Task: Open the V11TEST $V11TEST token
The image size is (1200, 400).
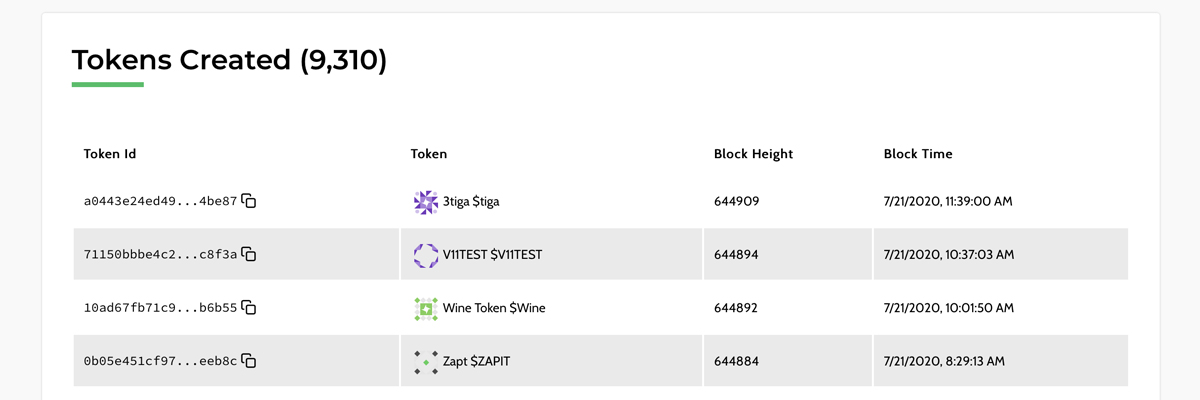Action: tap(492, 255)
